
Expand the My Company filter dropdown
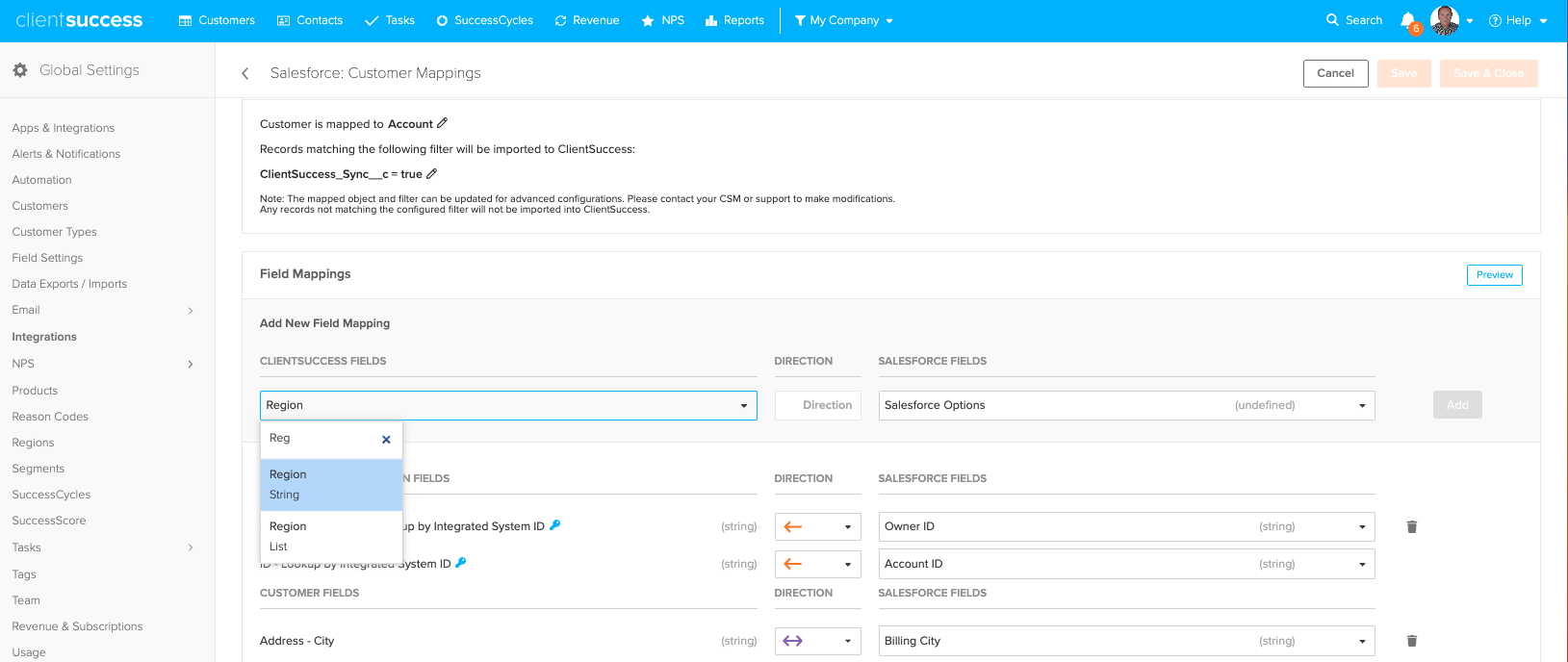(x=843, y=20)
